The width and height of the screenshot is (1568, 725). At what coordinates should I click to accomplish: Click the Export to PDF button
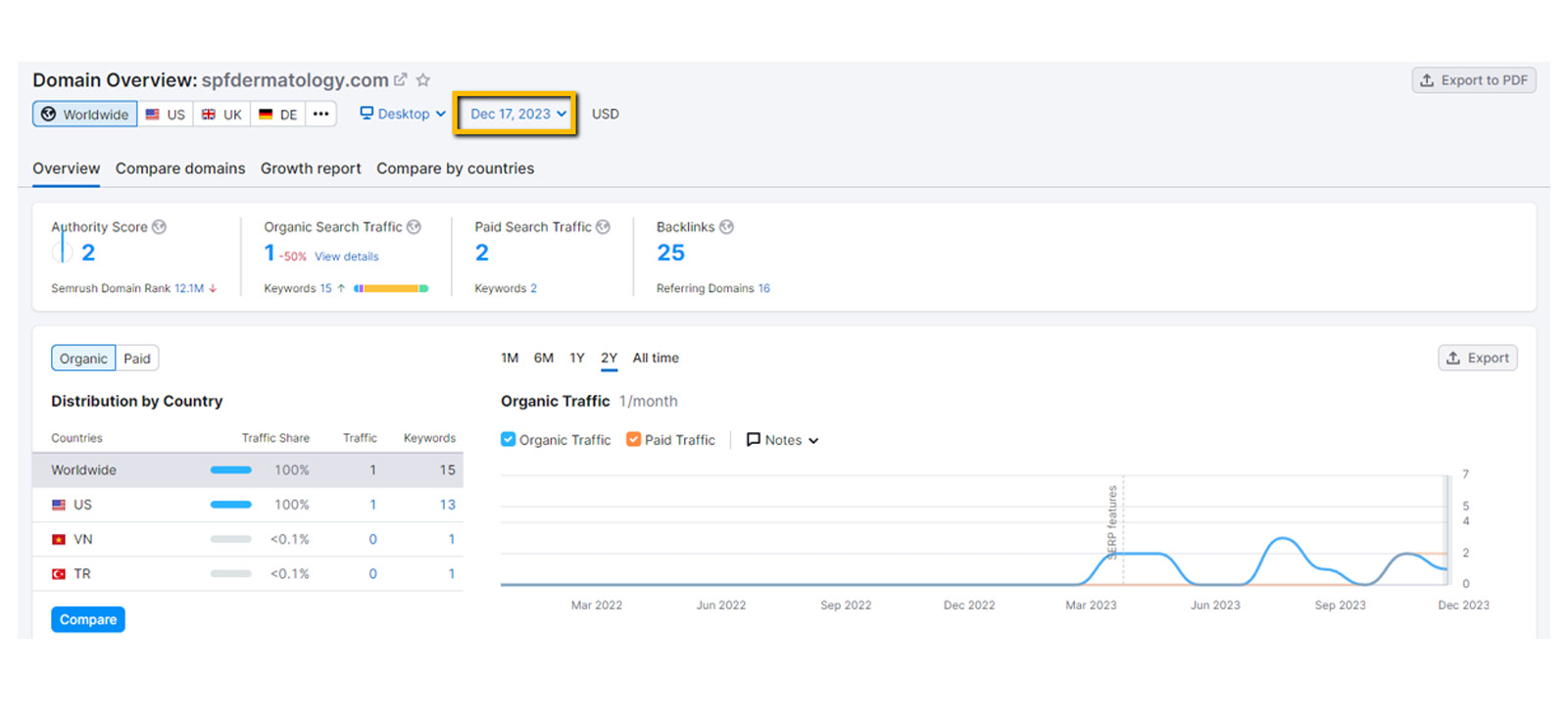tap(1473, 80)
